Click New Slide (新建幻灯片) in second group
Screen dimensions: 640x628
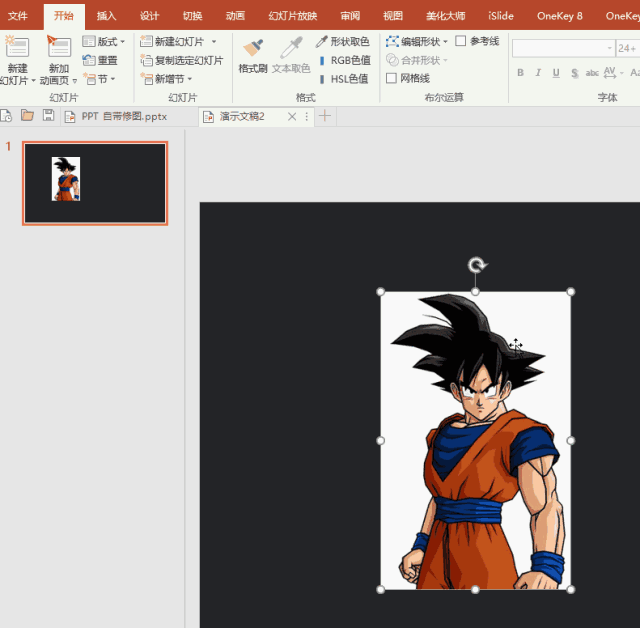(x=172, y=42)
